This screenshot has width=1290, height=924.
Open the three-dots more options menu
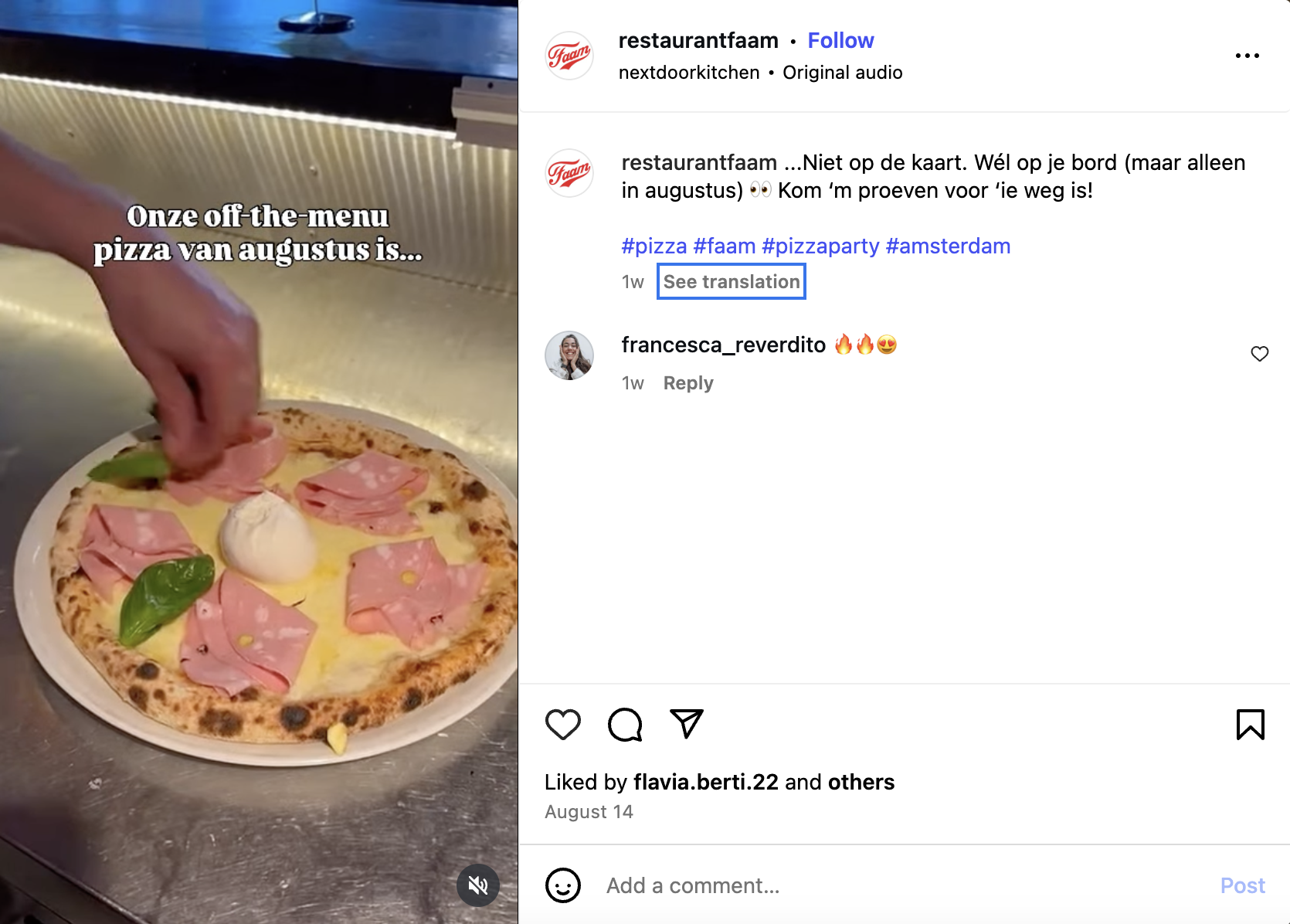[x=1247, y=56]
